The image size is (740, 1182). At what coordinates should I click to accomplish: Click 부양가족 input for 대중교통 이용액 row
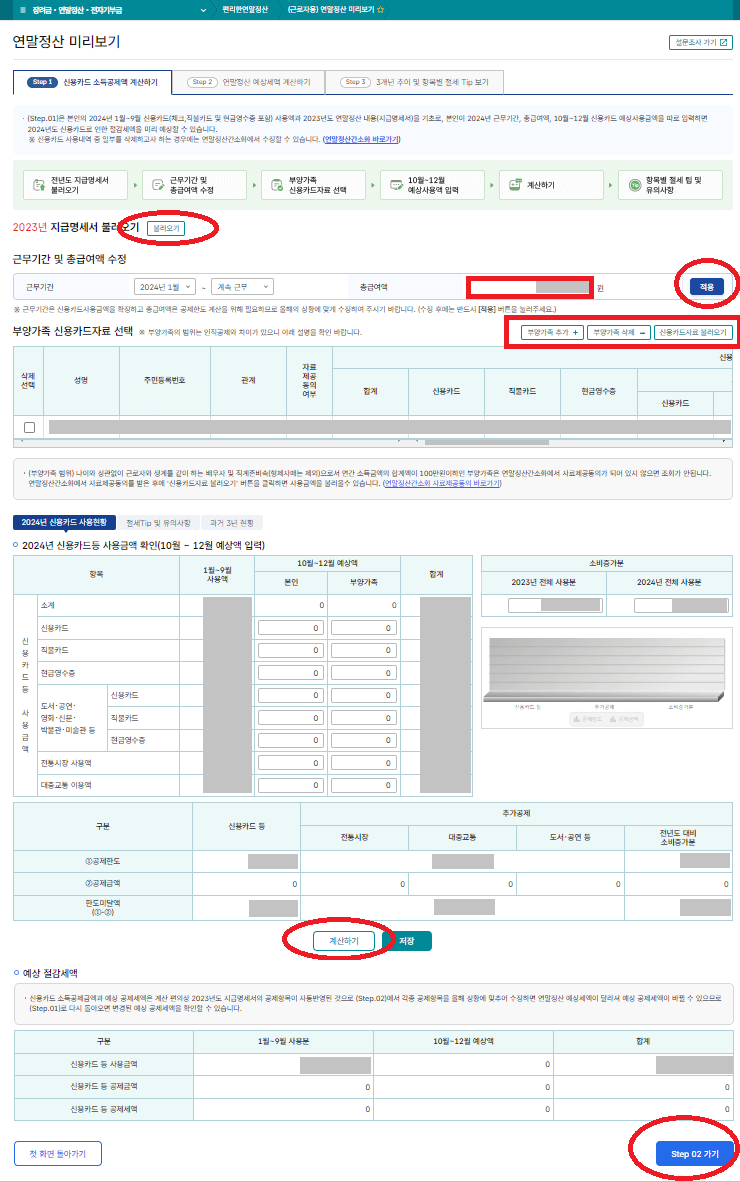(364, 785)
